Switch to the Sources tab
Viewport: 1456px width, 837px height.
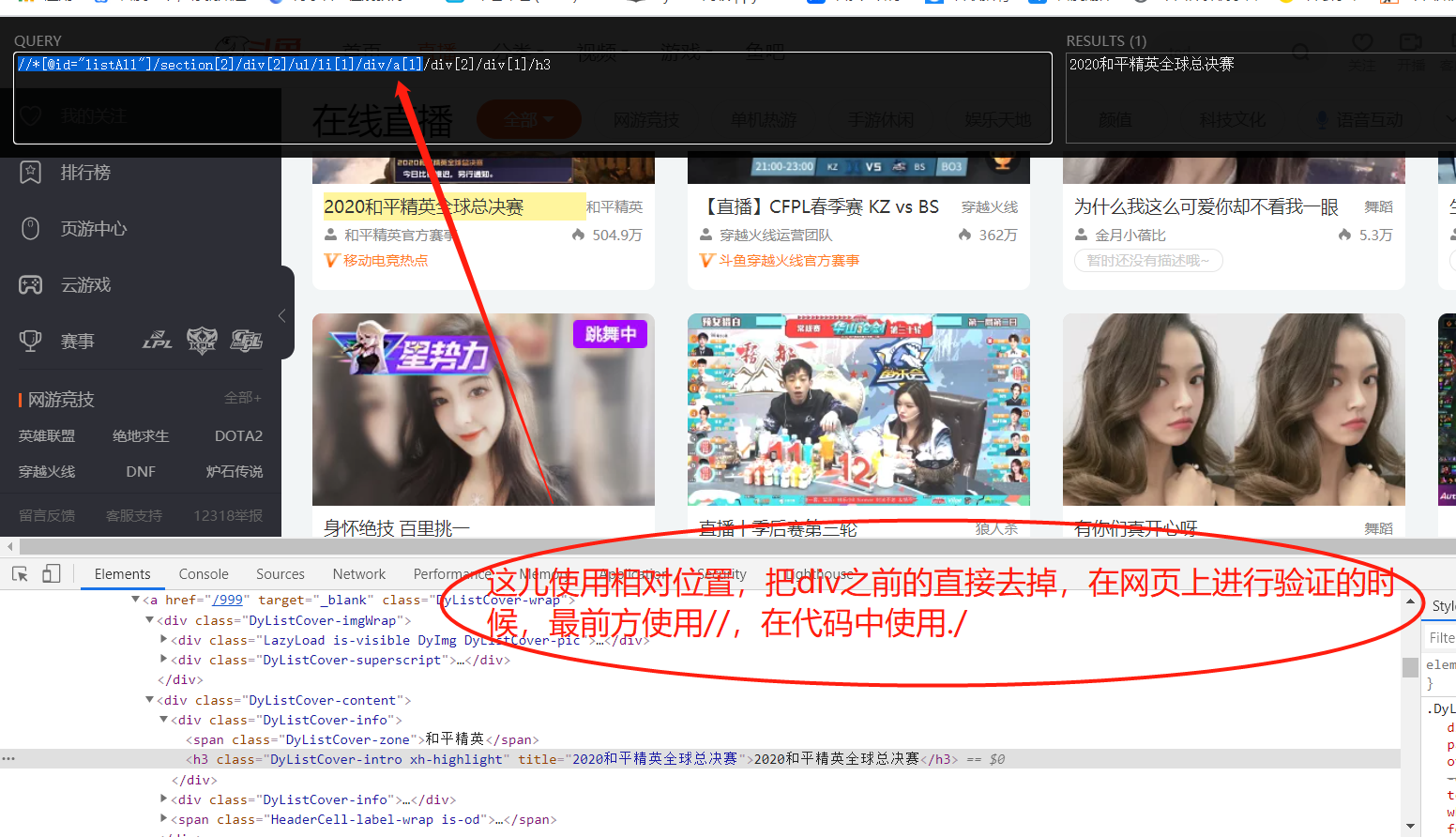coord(281,574)
